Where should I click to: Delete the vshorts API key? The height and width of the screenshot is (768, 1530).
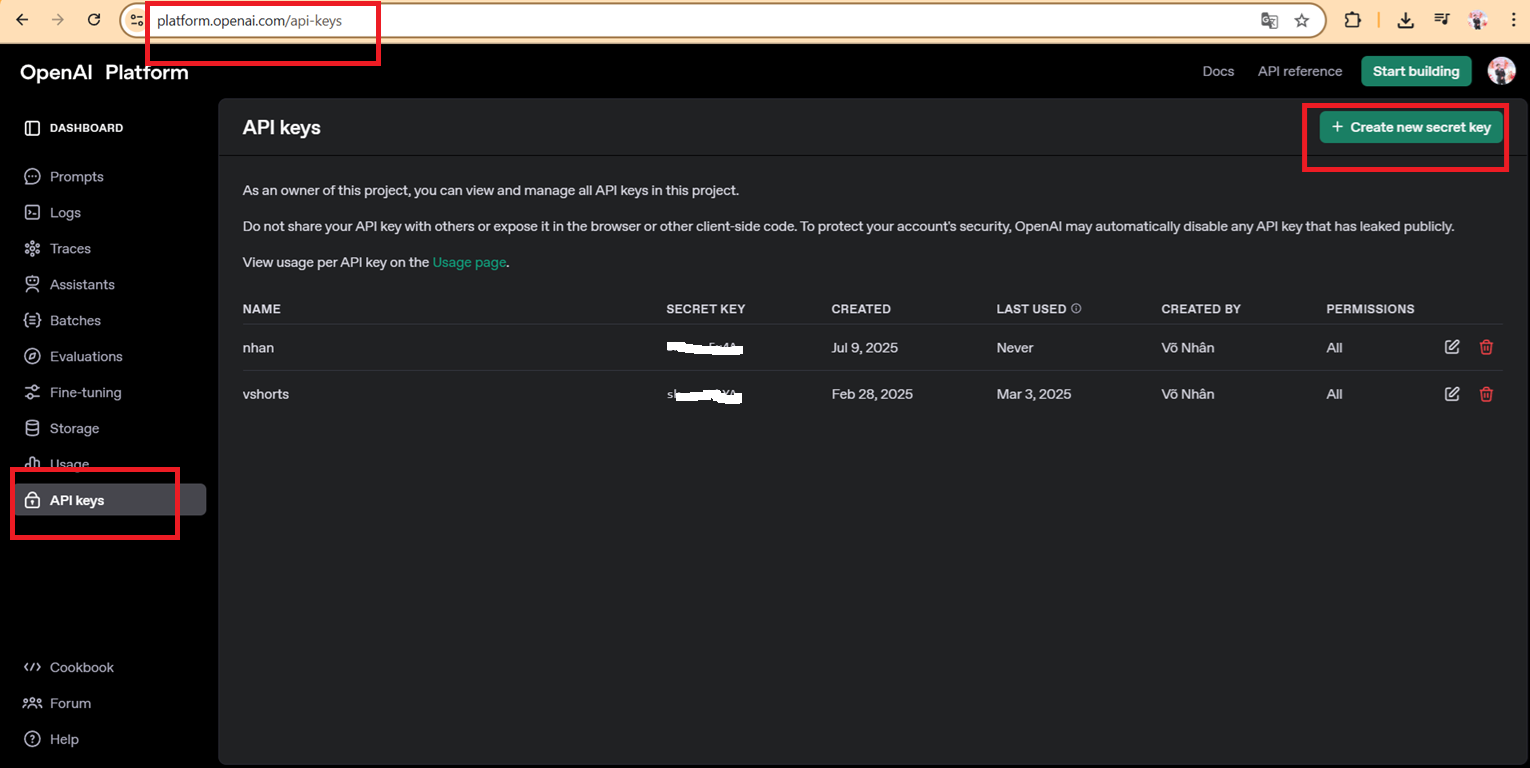click(1486, 394)
